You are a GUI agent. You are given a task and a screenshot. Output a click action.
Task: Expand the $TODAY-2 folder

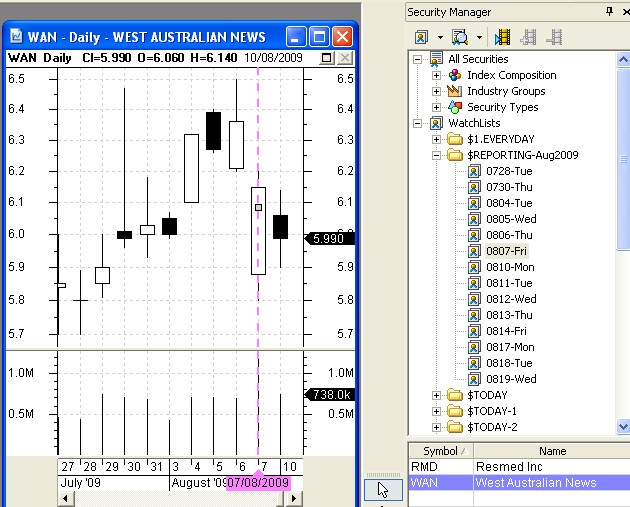tap(436, 427)
